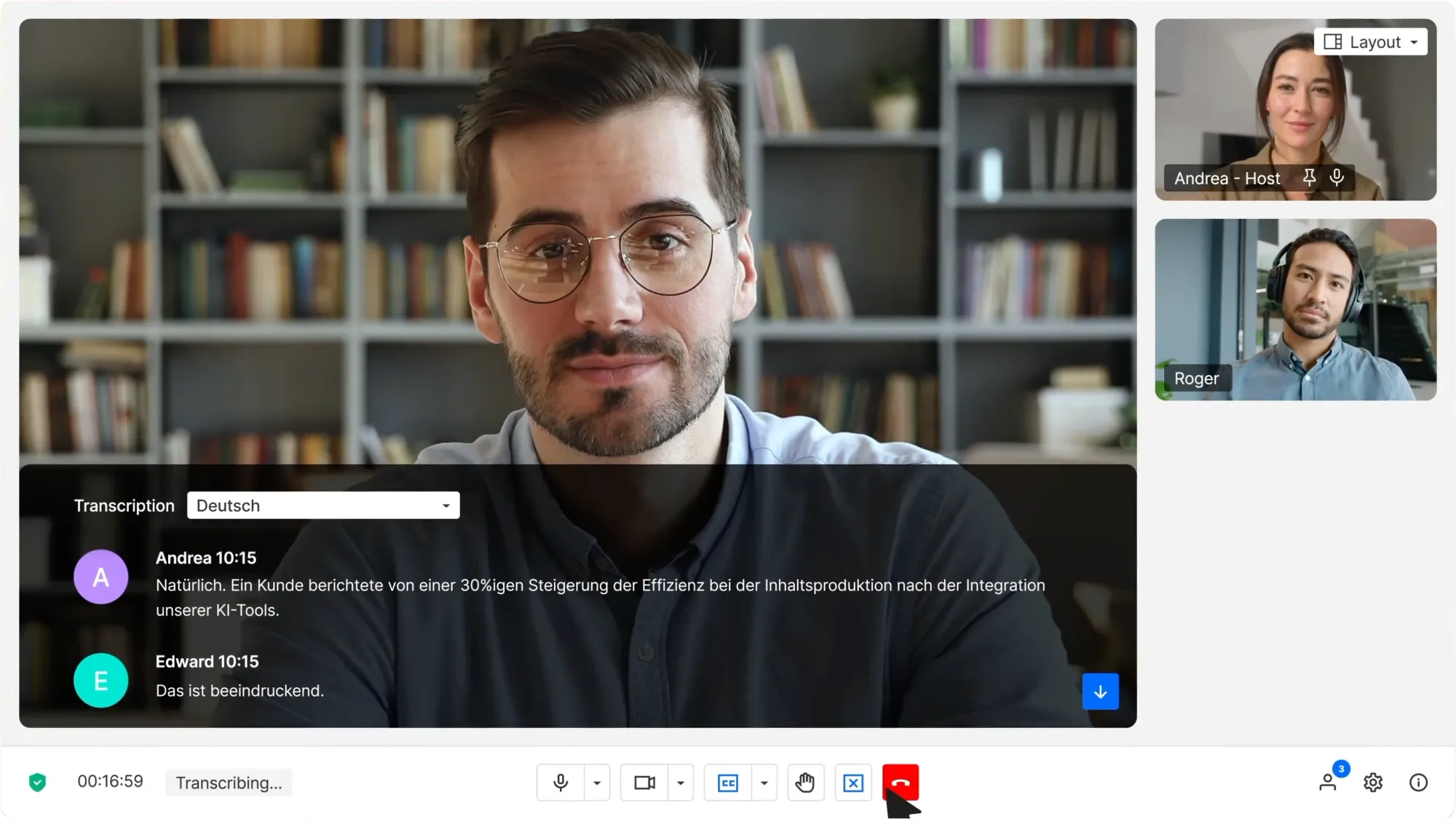Raise hand using the hand icon

click(805, 783)
